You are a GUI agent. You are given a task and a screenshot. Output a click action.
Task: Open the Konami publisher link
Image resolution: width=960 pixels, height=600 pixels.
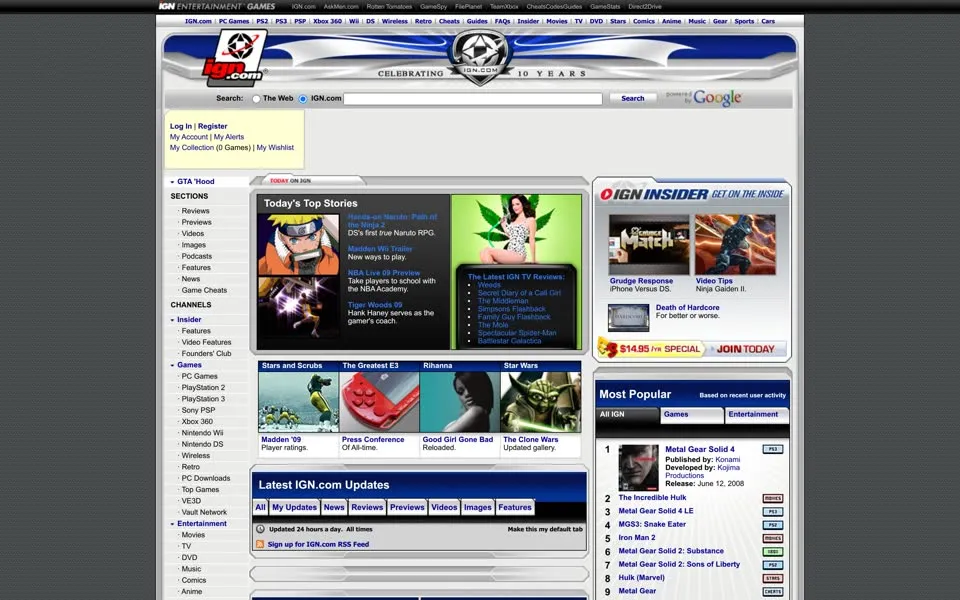727,460
